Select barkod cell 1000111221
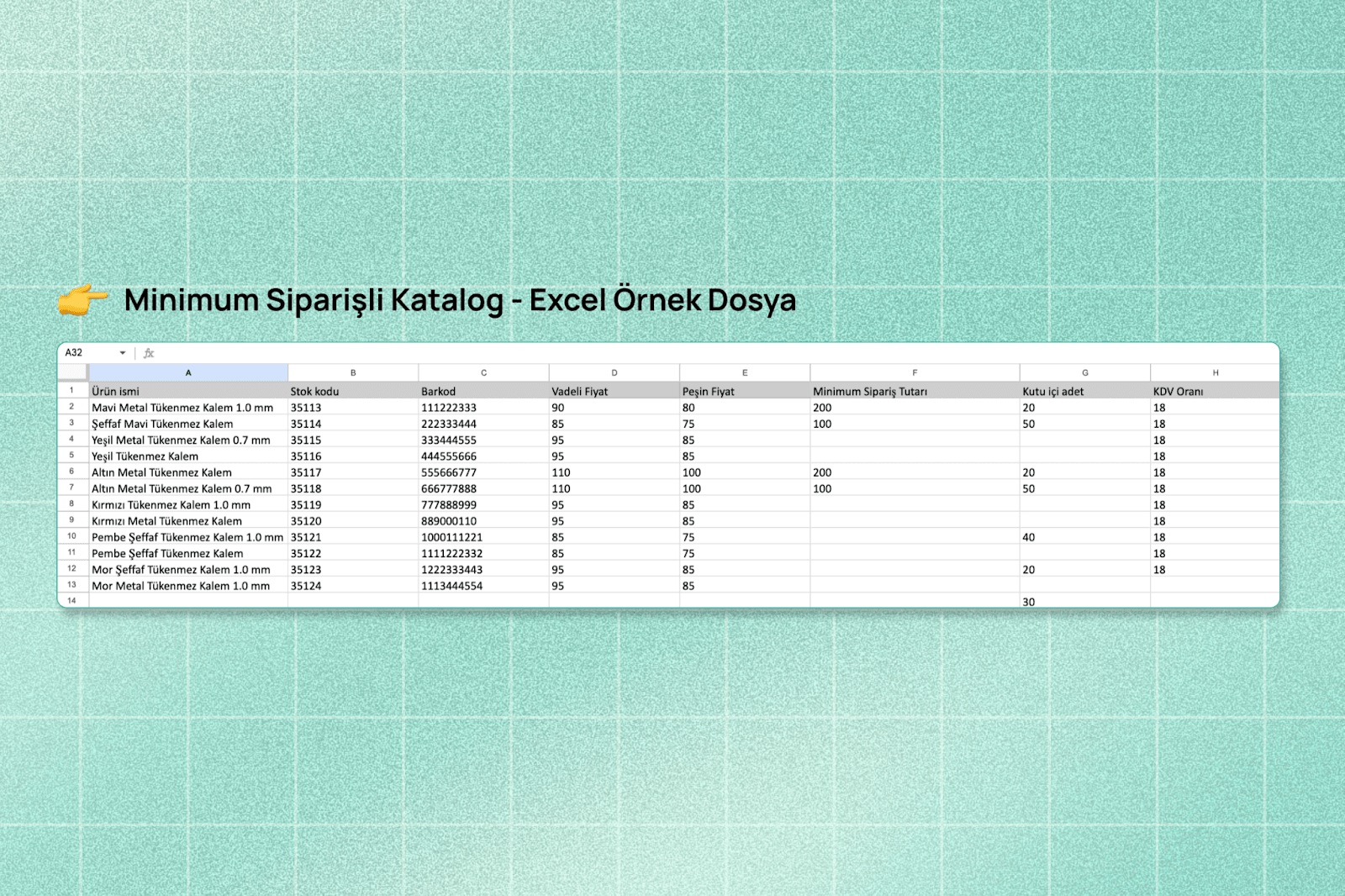This screenshot has width=1345, height=896. point(483,537)
